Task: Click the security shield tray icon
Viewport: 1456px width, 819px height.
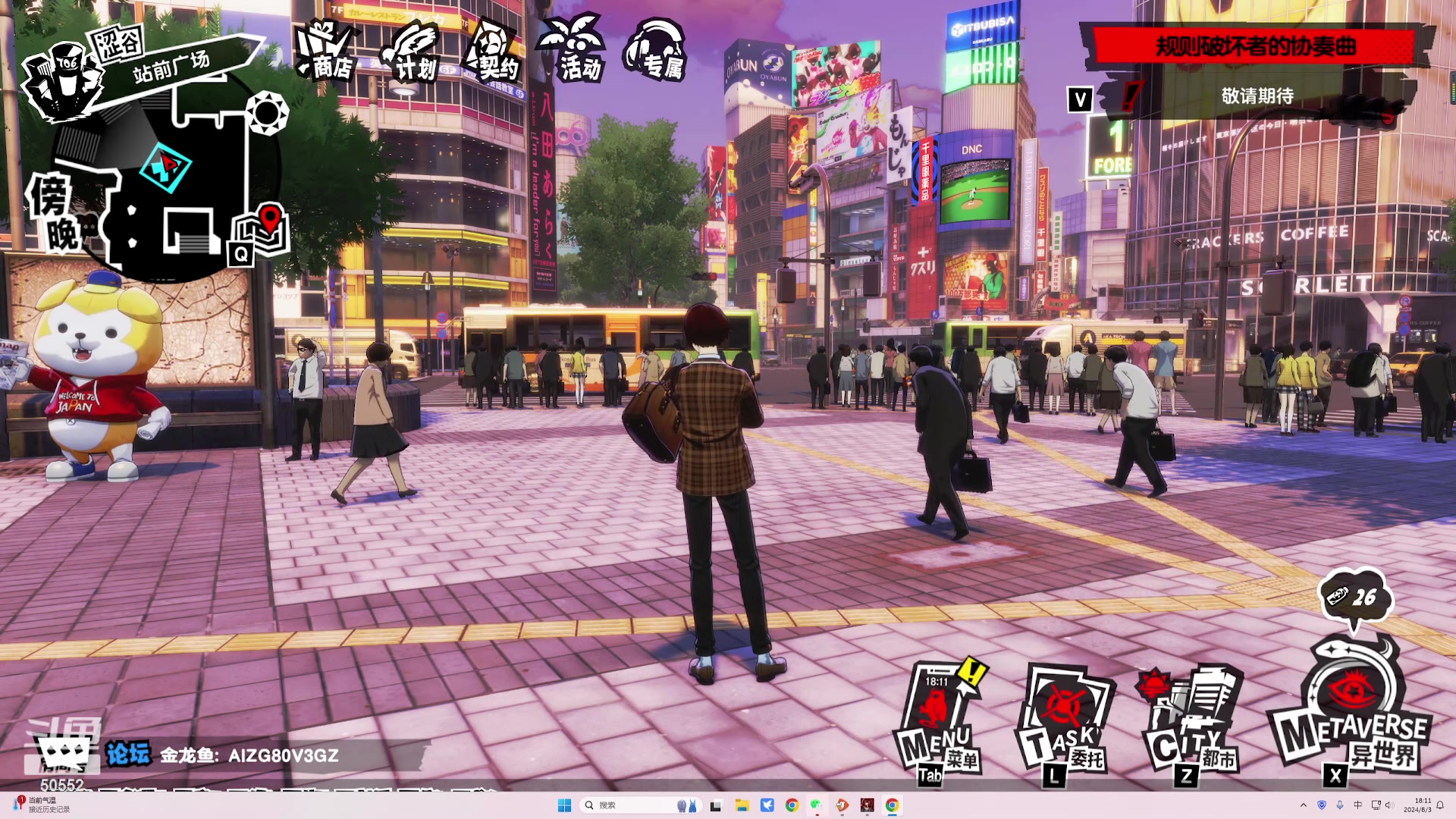Action: pyautogui.click(x=1322, y=805)
